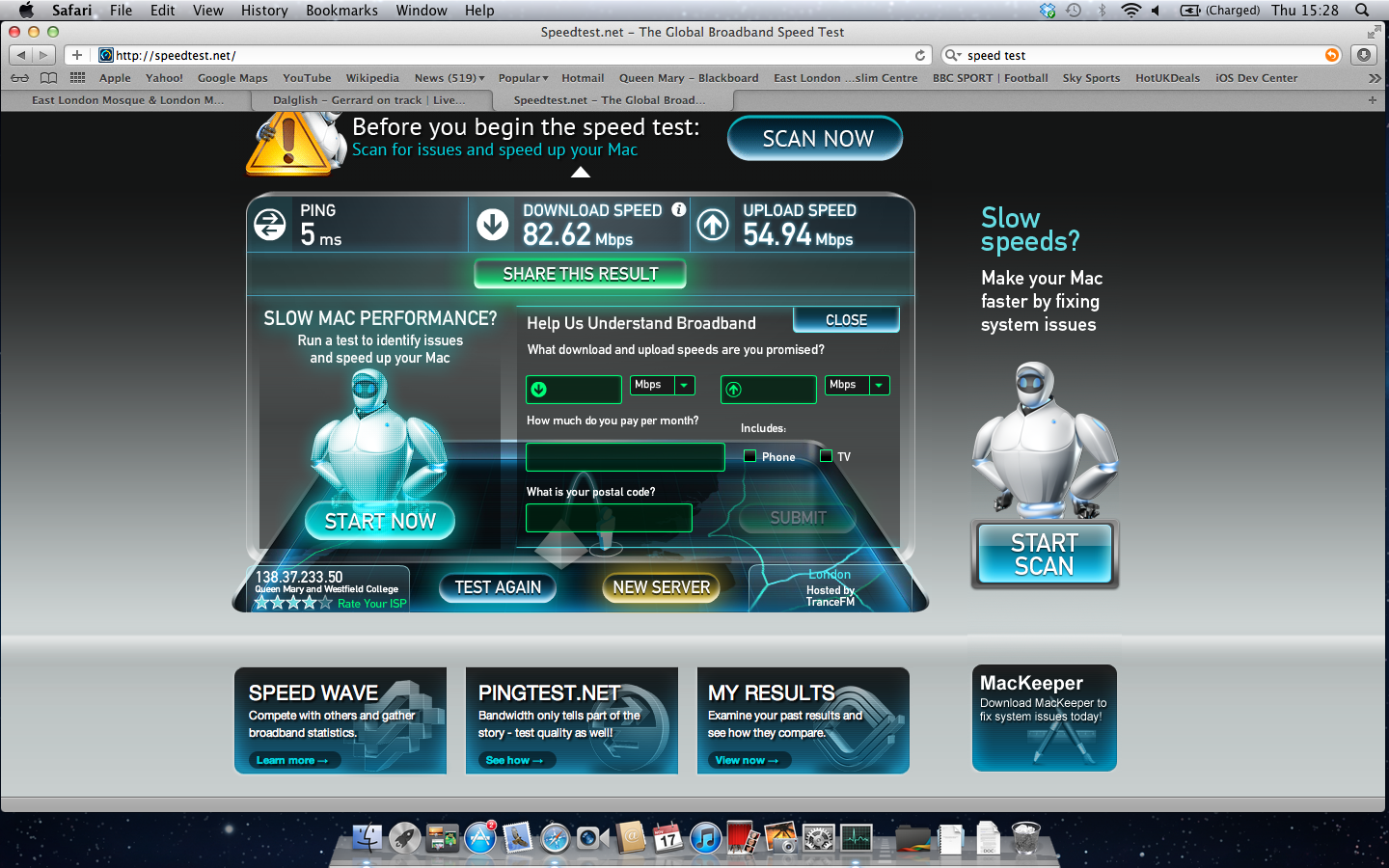This screenshot has width=1389, height=868.
Task: Open System Preferences in the Dock
Action: pos(819,837)
